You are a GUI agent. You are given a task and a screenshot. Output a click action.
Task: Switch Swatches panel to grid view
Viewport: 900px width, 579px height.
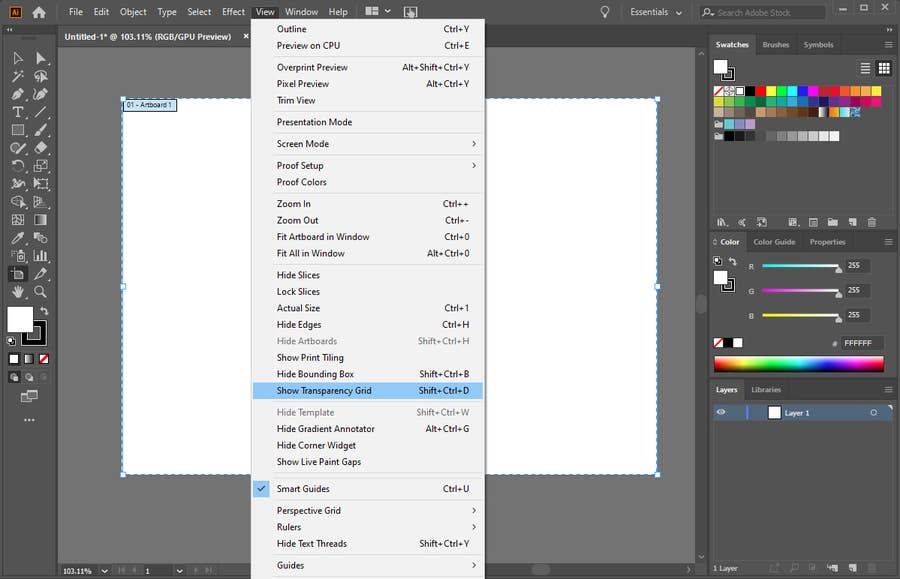click(884, 68)
